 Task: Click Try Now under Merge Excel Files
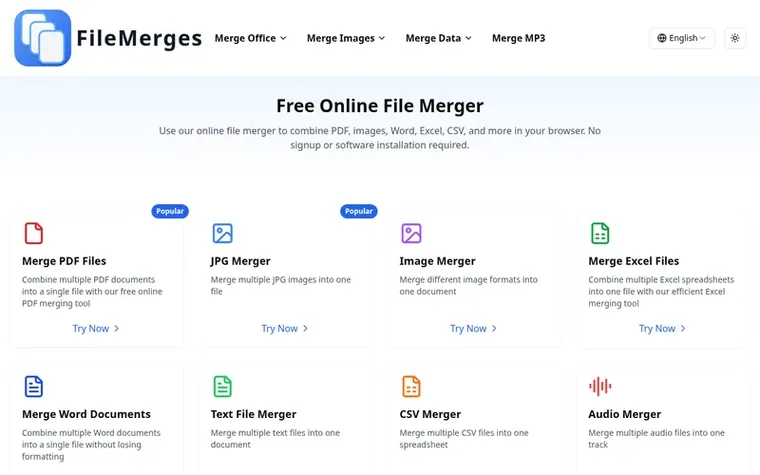click(663, 329)
